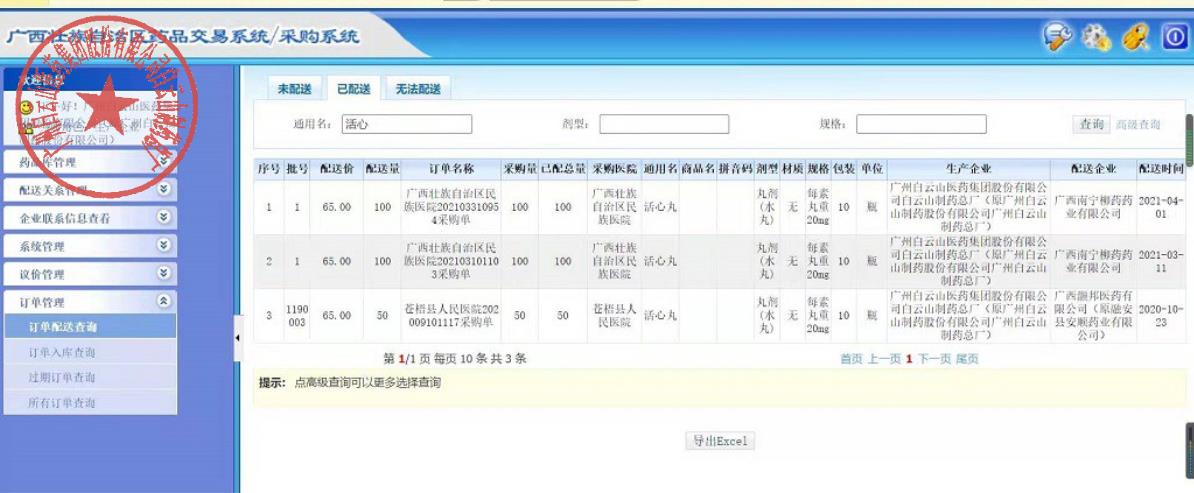Click the 包装 column header
Viewport: 1194px width, 493px height.
[x=844, y=168]
